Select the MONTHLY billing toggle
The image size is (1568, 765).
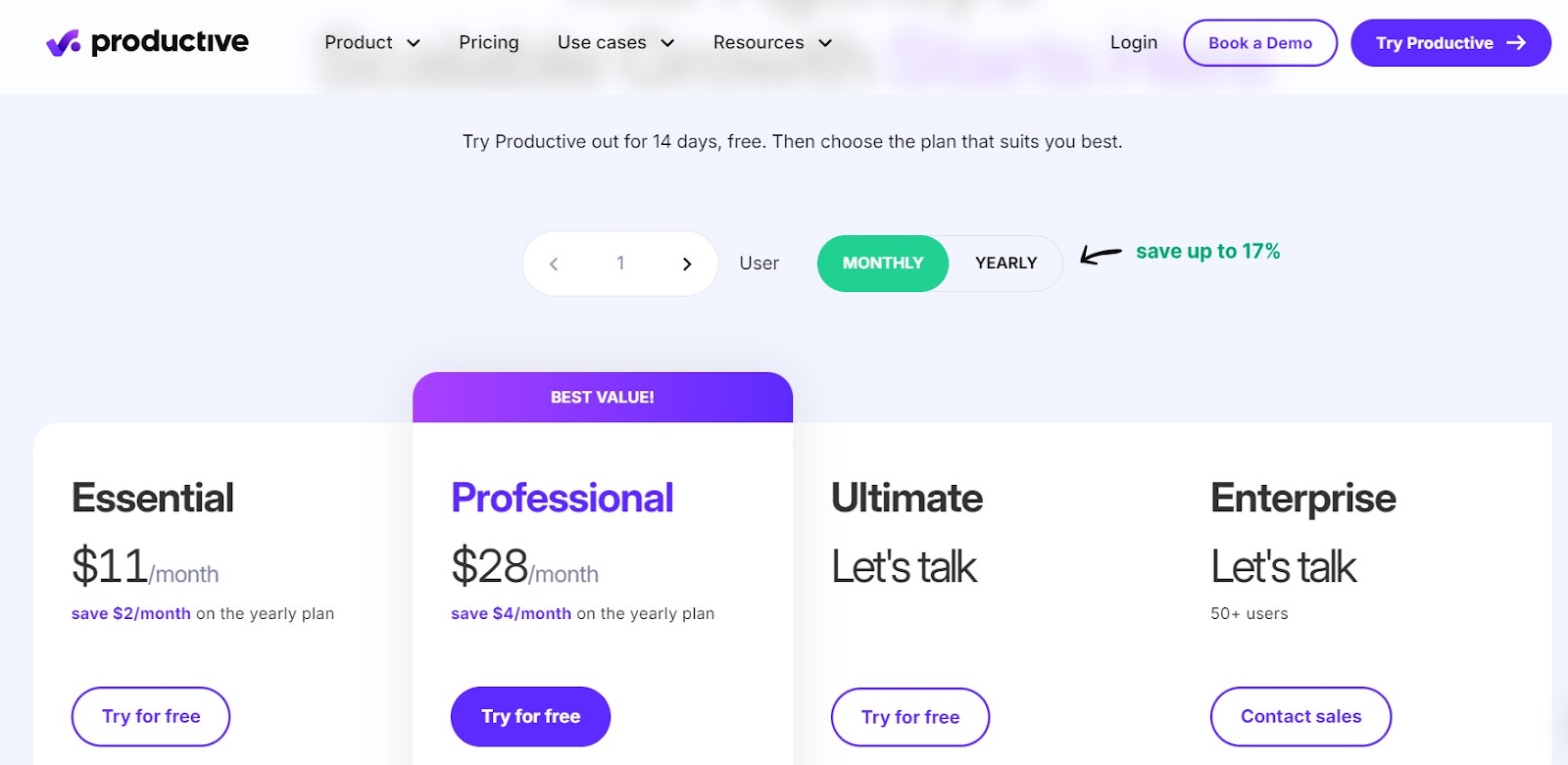(881, 263)
